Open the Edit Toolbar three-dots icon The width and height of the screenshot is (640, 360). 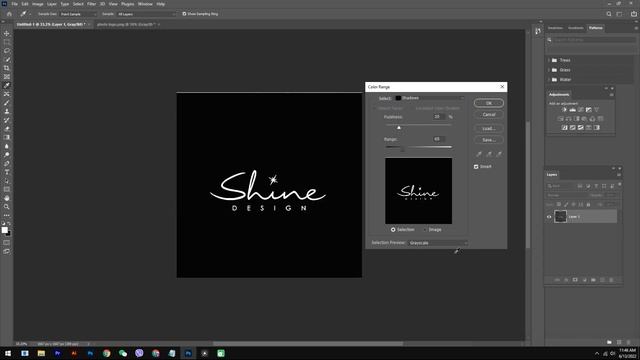(x=7, y=215)
